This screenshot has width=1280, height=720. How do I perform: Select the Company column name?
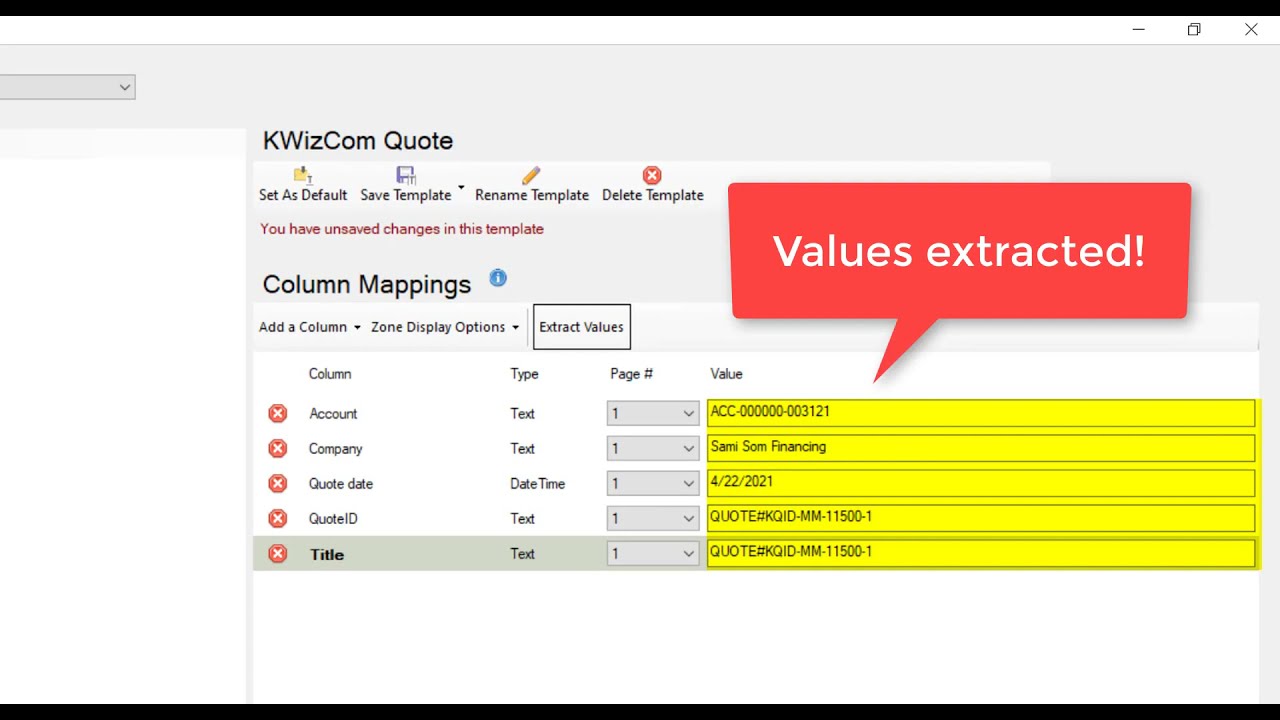335,449
